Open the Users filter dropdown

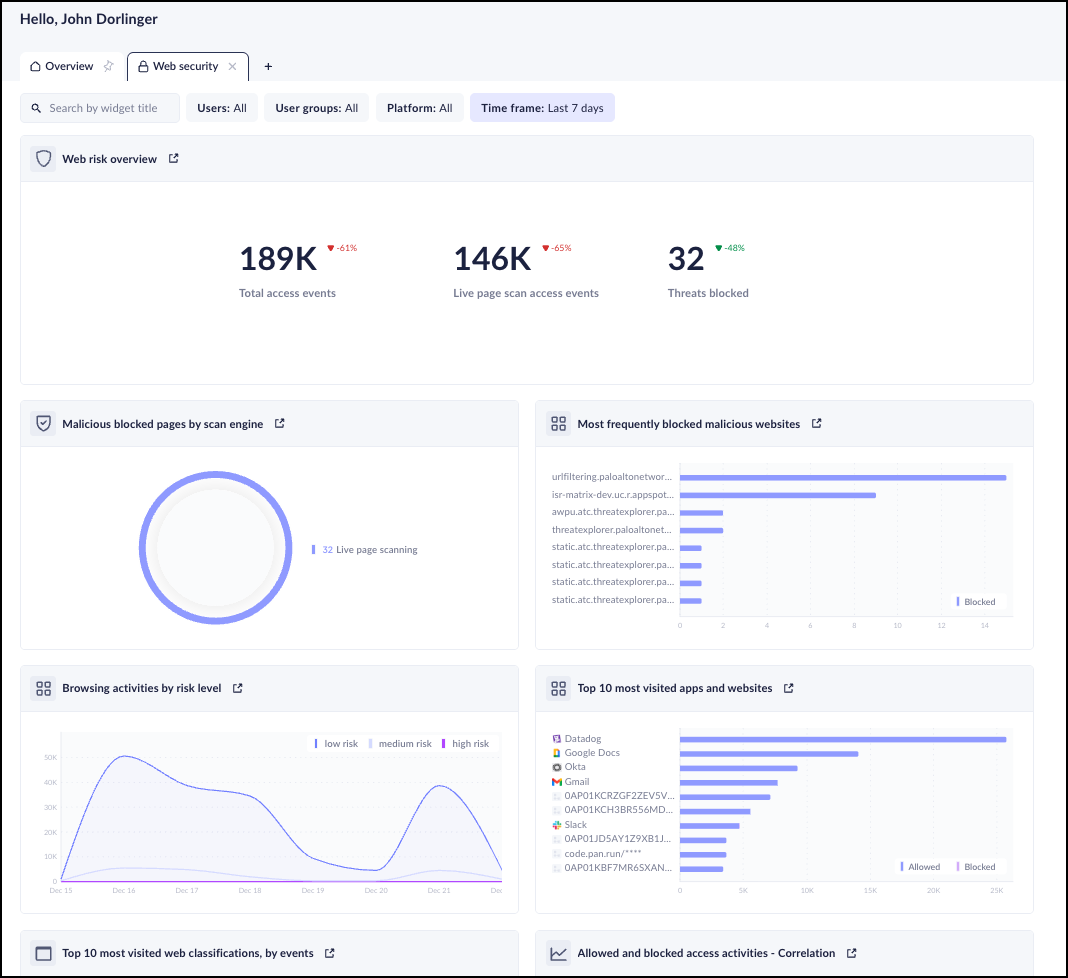[x=222, y=108]
